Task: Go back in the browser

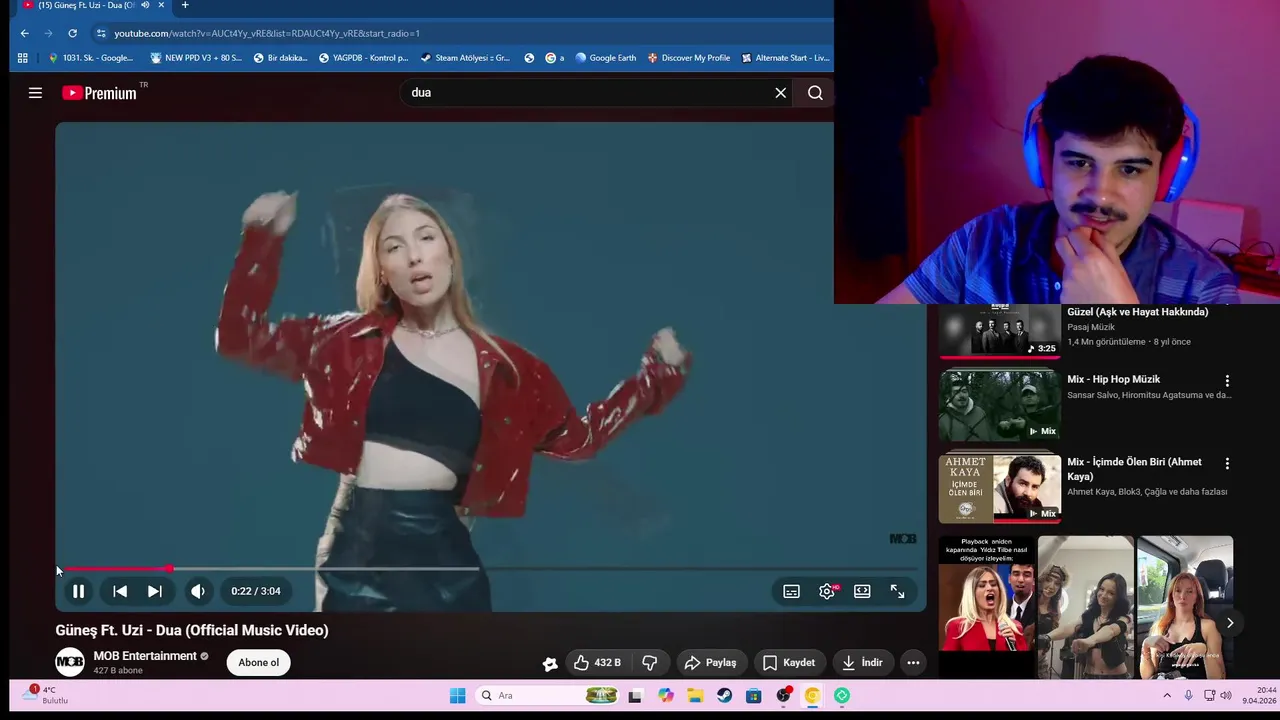Action: click(x=24, y=33)
